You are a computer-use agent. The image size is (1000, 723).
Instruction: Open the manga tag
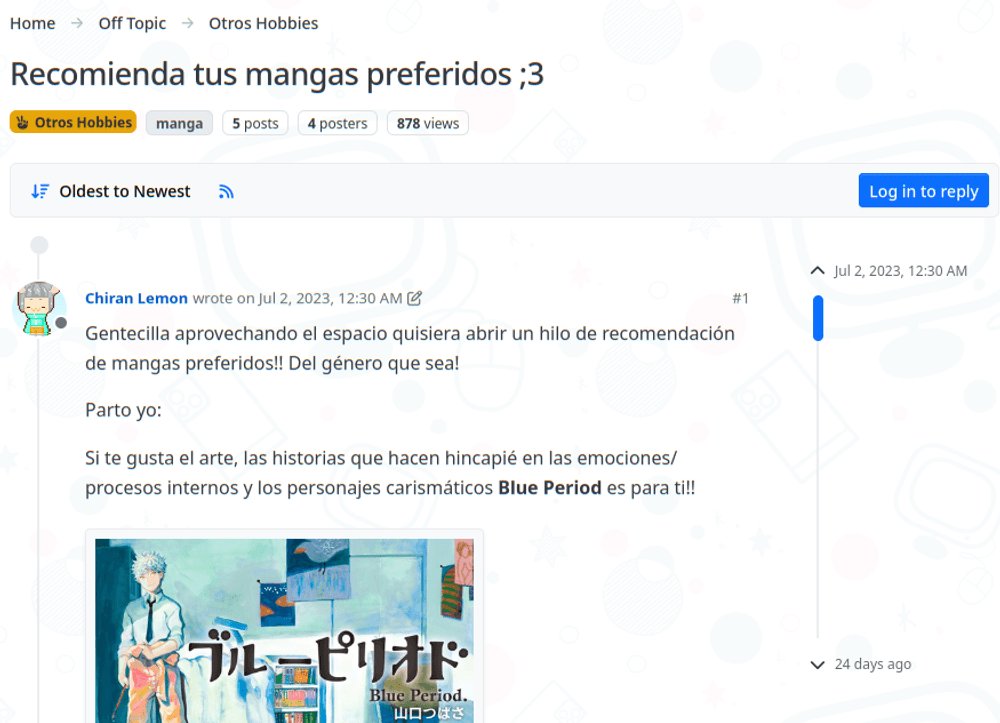point(179,123)
